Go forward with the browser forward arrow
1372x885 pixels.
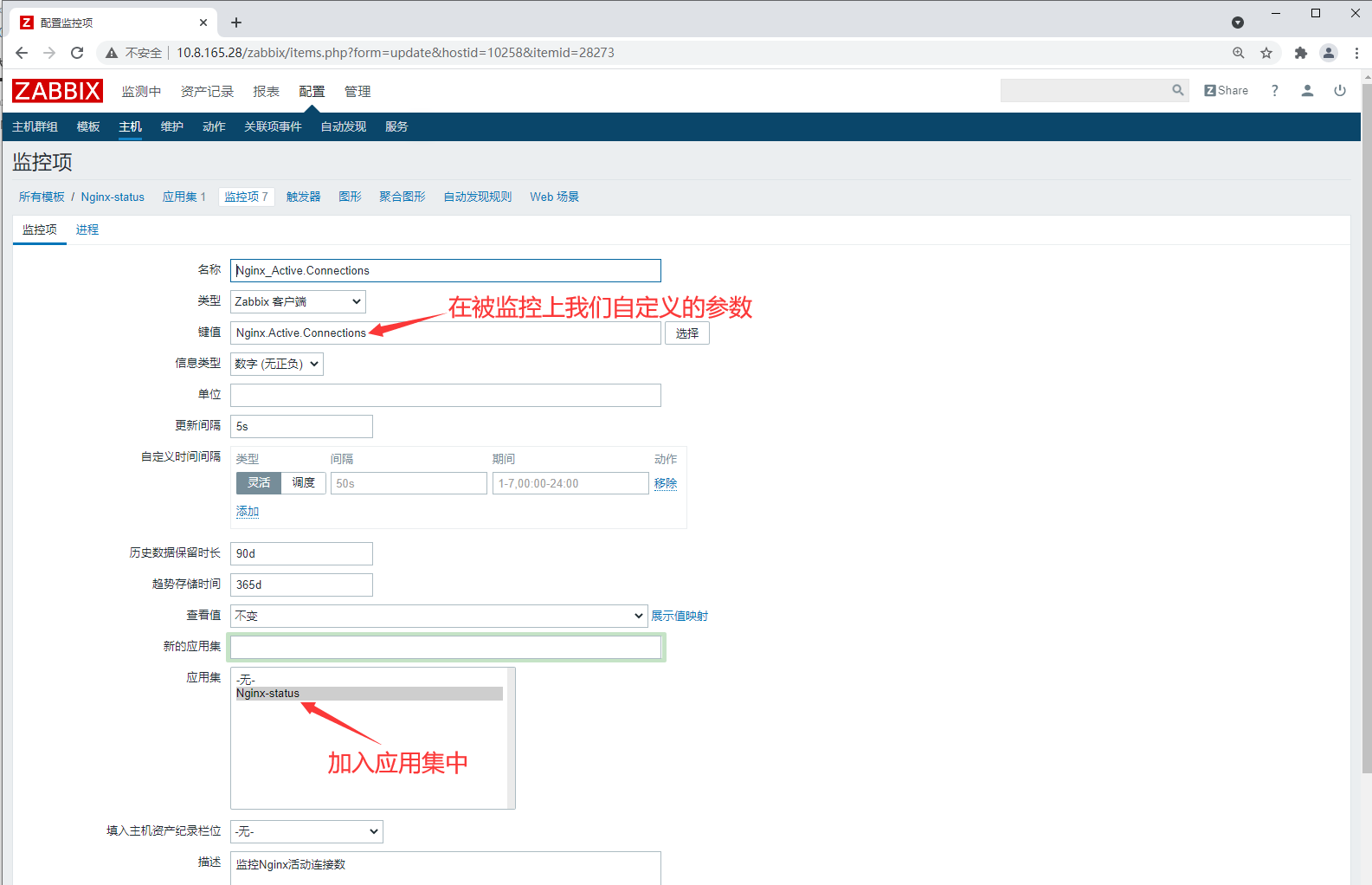[49, 53]
